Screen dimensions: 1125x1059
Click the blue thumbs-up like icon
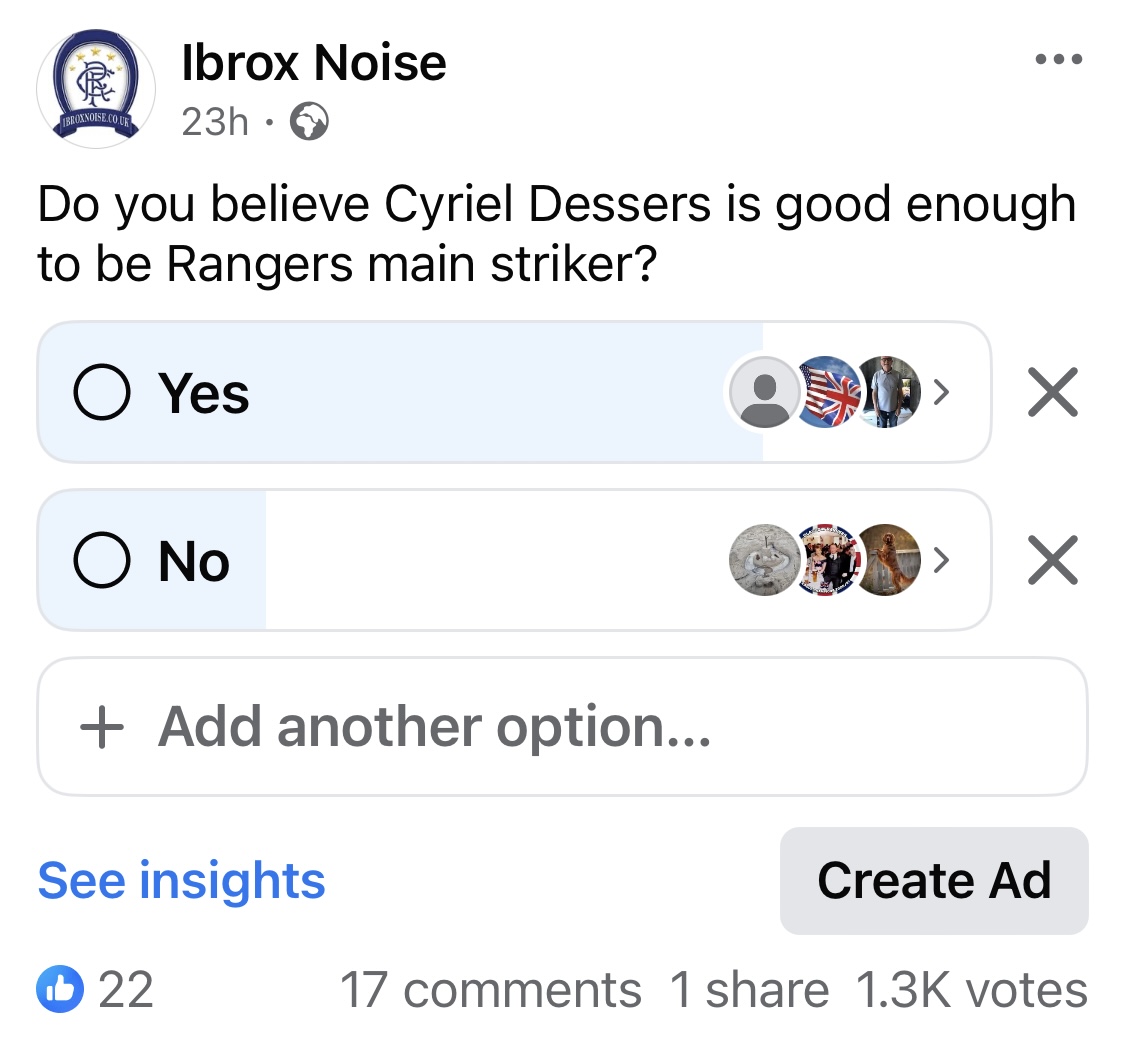(x=60, y=989)
